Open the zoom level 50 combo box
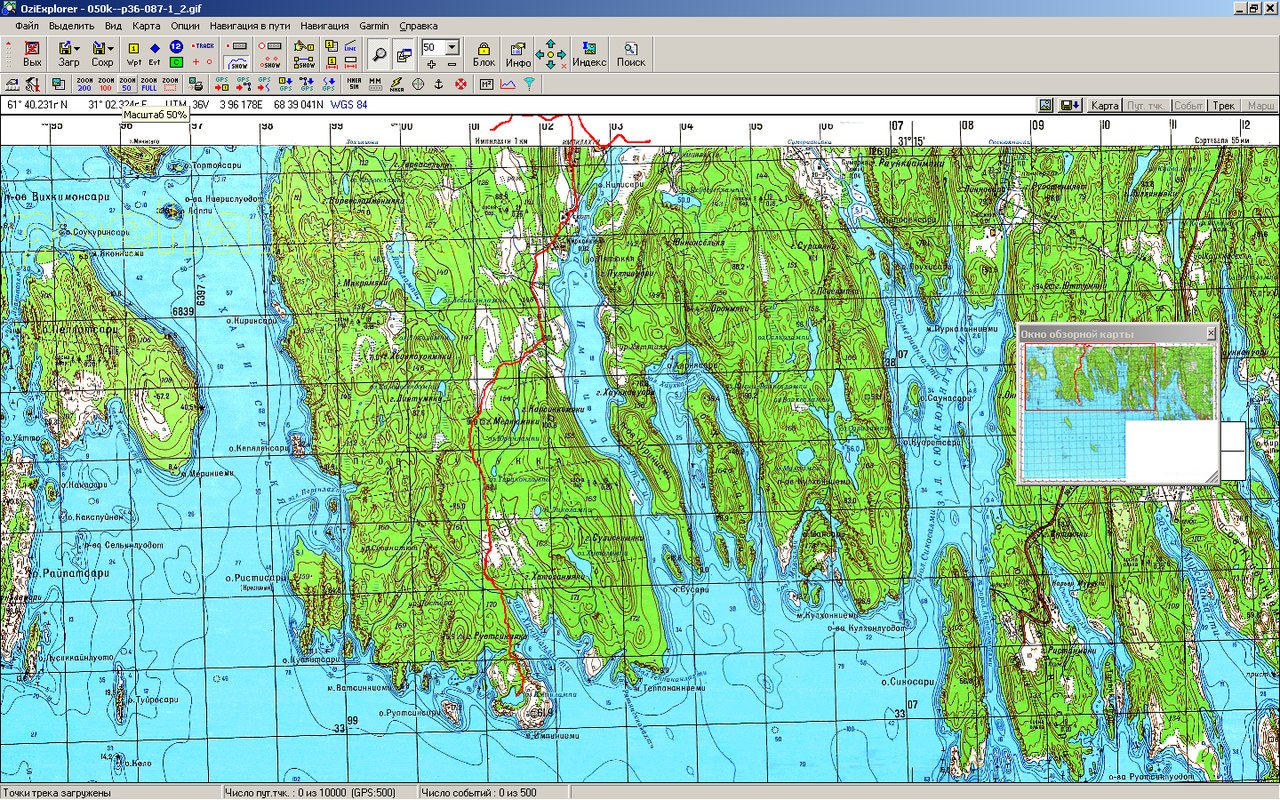This screenshot has height=800, width=1280. (x=440, y=47)
